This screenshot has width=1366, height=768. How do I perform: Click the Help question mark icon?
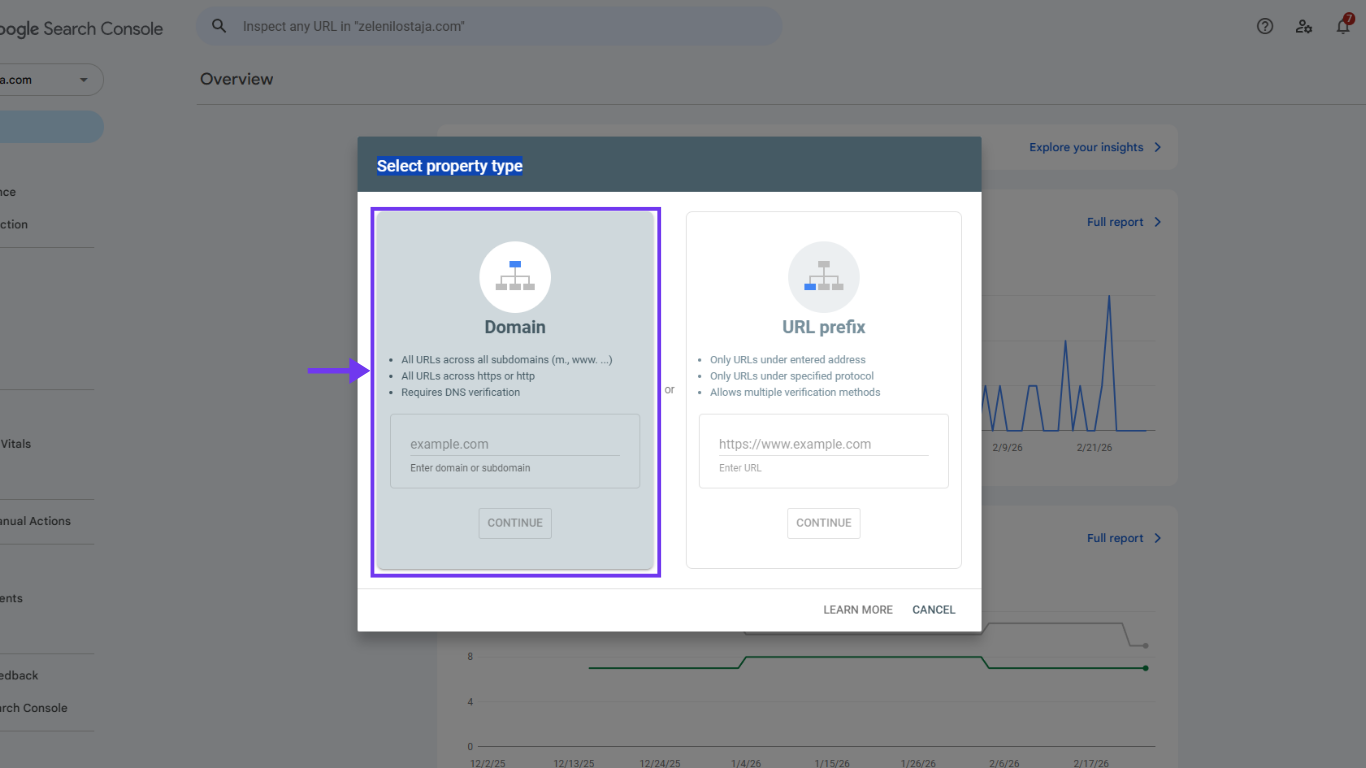point(1265,26)
